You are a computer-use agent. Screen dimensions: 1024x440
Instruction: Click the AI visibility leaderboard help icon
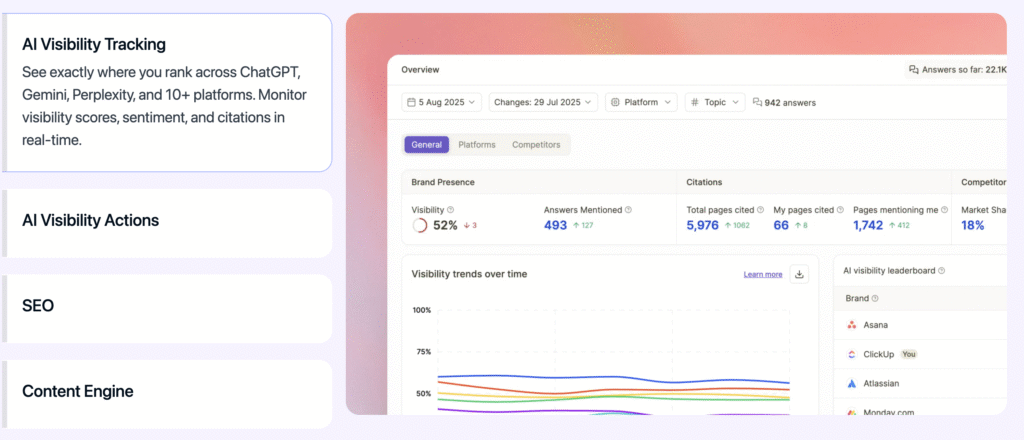(942, 270)
